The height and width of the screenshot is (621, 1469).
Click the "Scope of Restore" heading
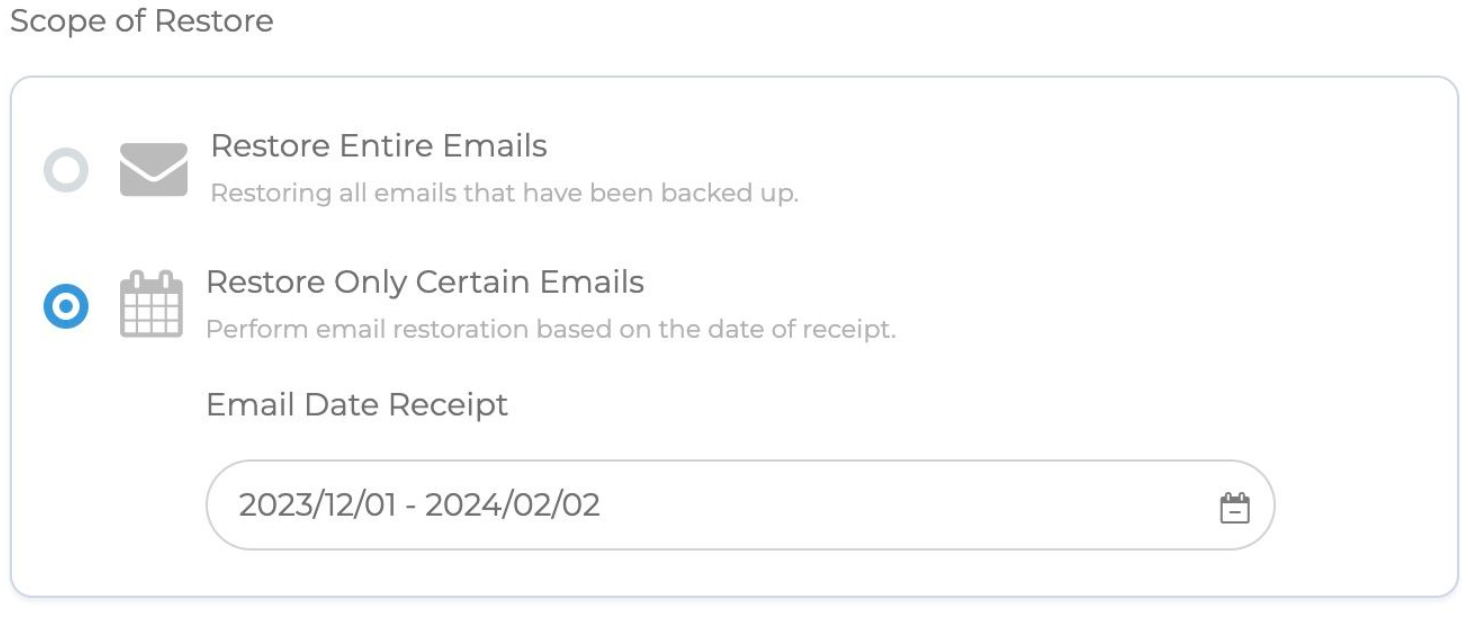click(141, 21)
